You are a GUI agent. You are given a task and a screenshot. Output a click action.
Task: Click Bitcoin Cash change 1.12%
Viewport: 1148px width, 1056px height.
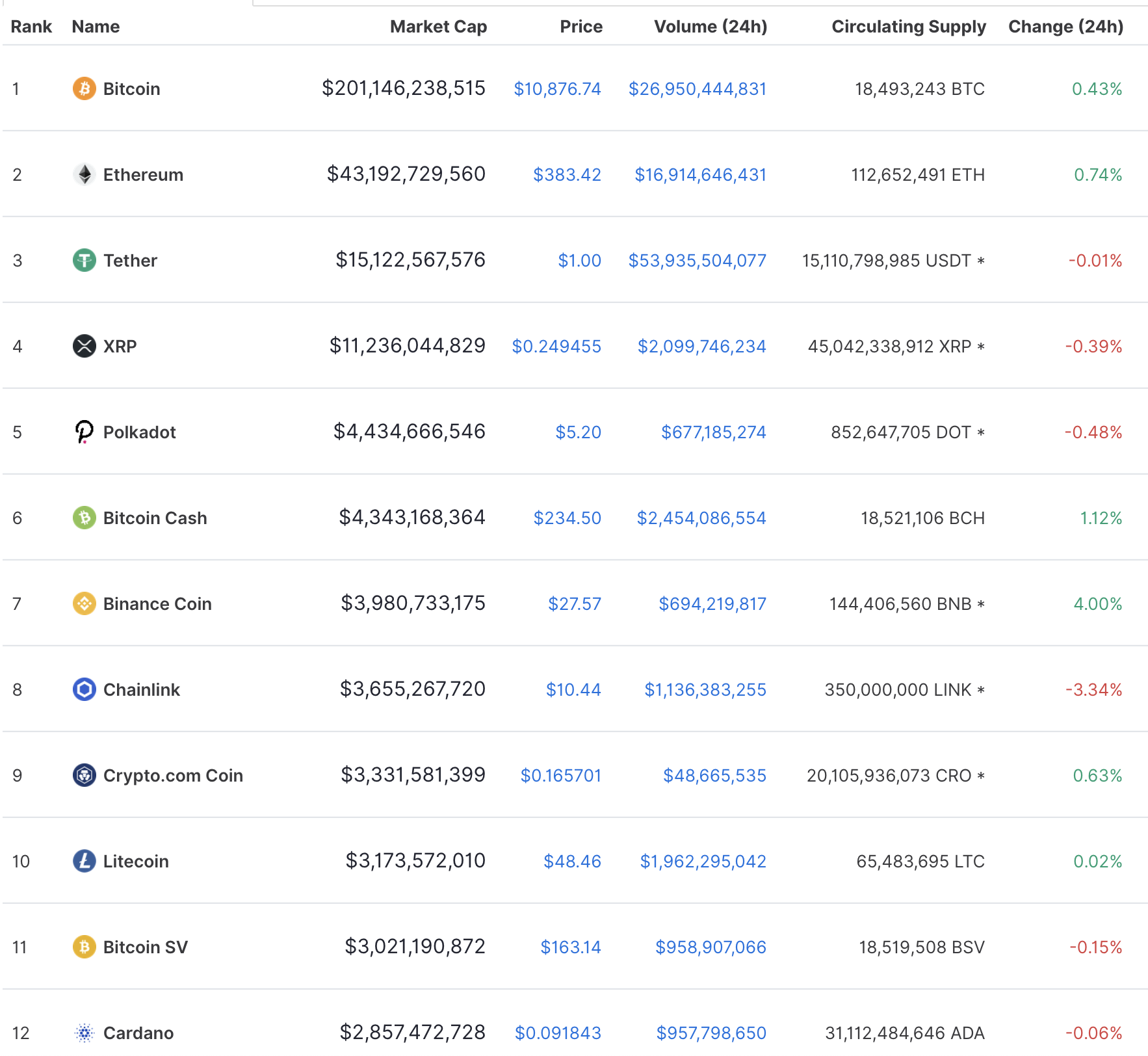(1101, 518)
